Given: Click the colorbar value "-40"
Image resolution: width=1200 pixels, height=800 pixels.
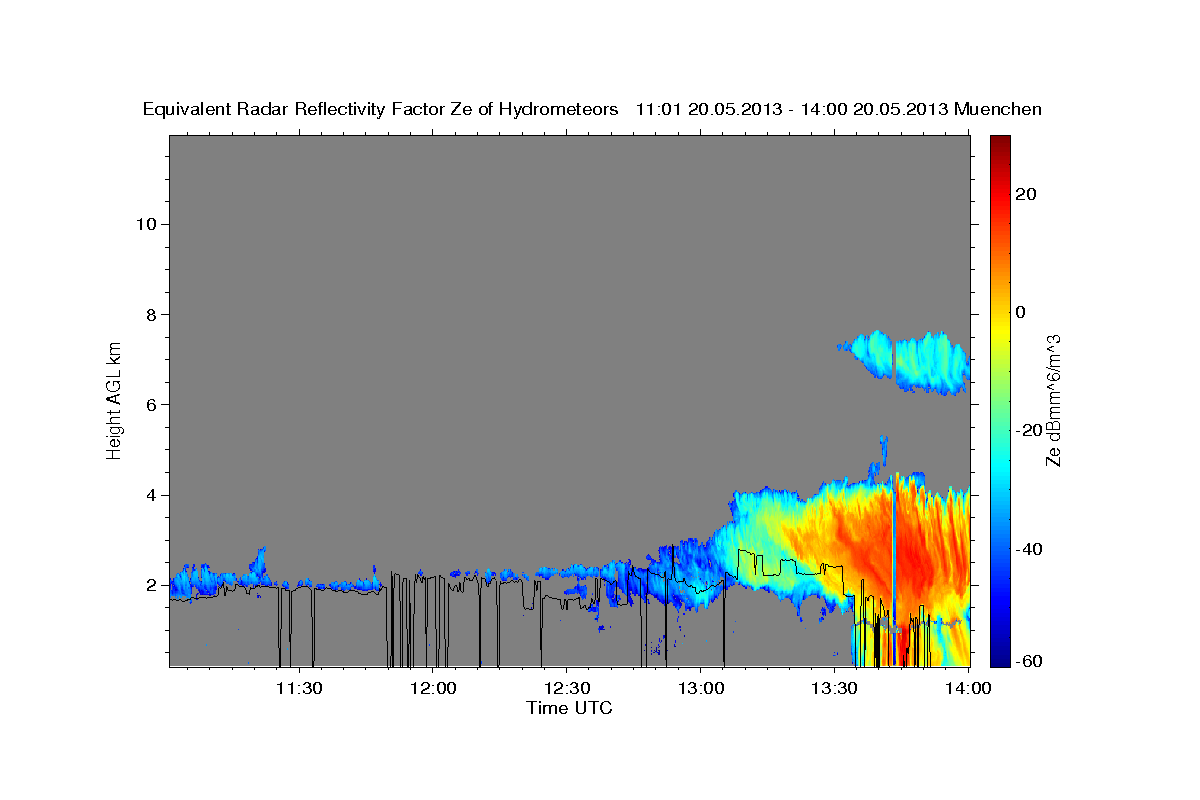Looking at the screenshot, I should click(1028, 549).
